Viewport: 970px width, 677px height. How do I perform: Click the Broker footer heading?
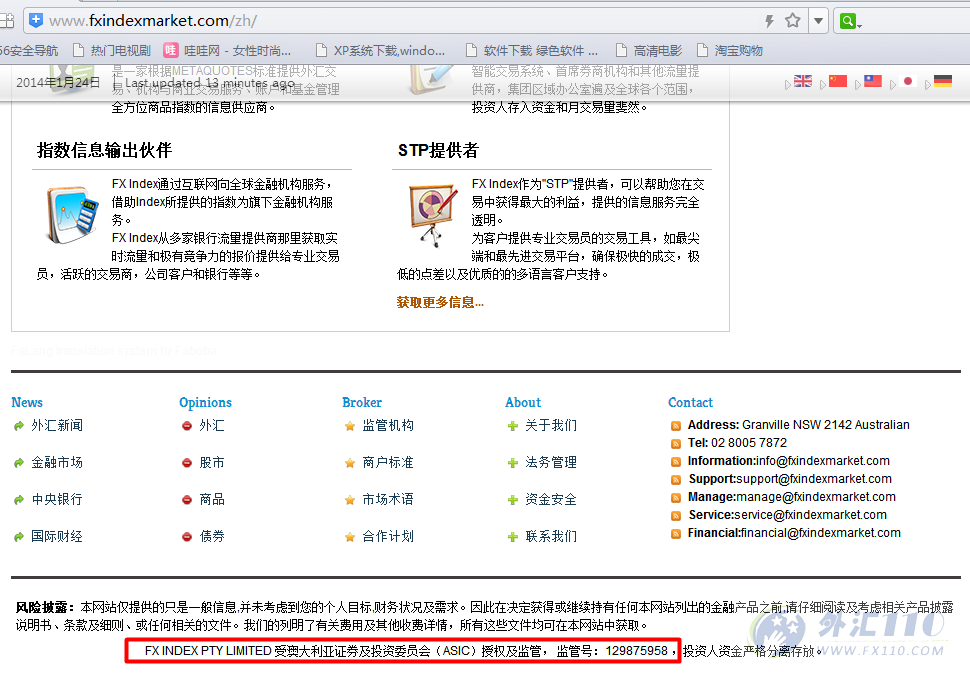(x=362, y=402)
